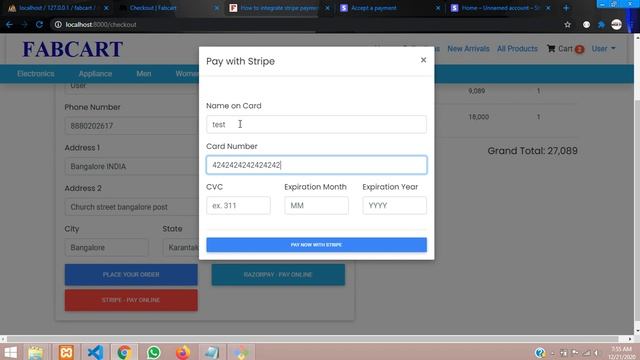Viewport: 640px width, 360px height.
Task: Open the All Products link
Action: point(517,49)
